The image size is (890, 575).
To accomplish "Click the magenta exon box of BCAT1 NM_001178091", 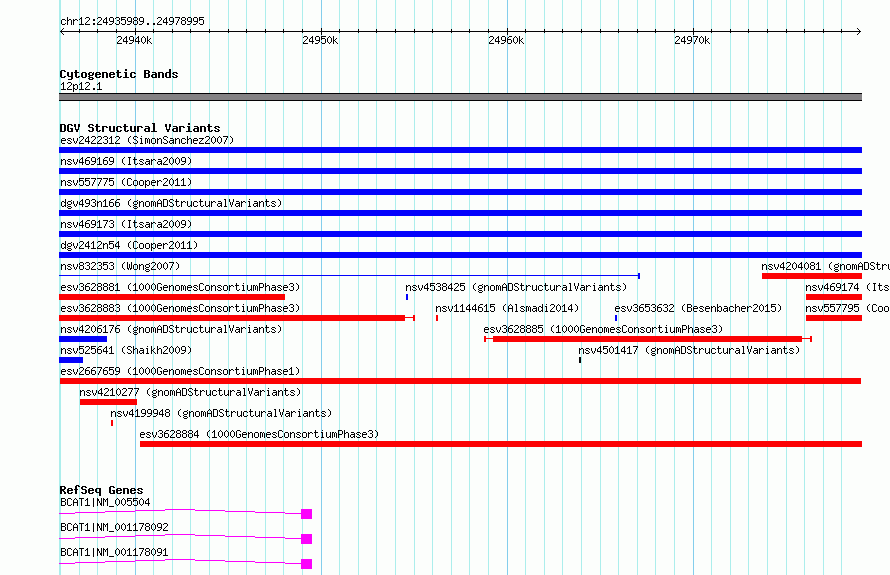I will click(307, 564).
